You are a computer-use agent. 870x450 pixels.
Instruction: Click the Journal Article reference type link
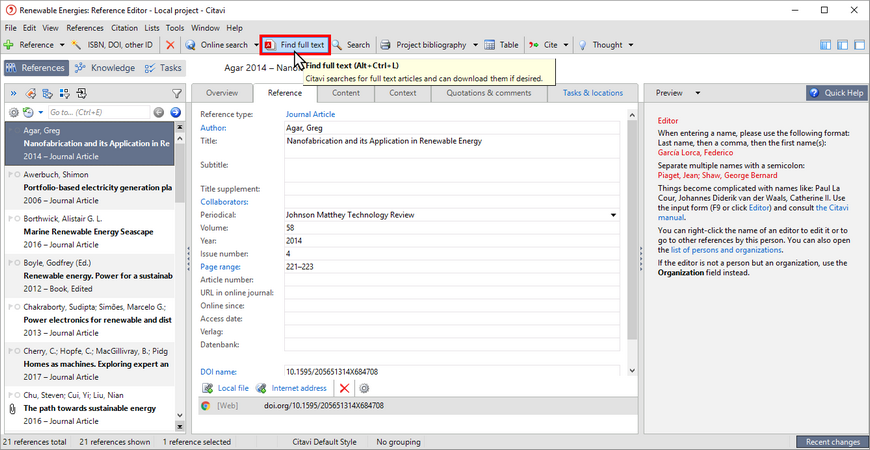pos(310,114)
